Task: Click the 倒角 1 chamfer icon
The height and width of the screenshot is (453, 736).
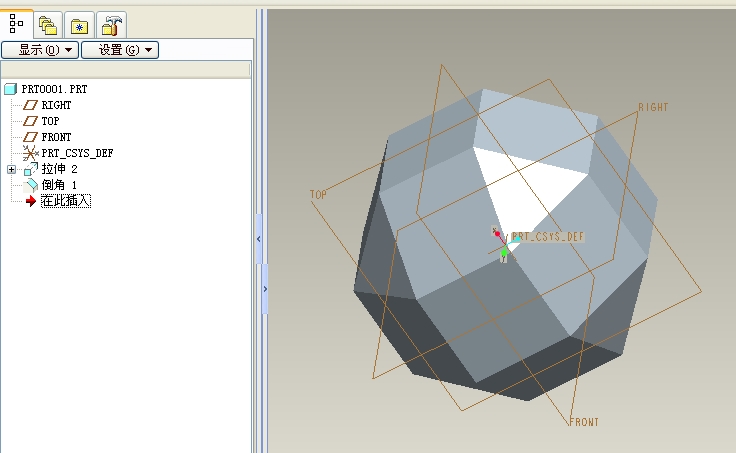Action: [x=31, y=185]
